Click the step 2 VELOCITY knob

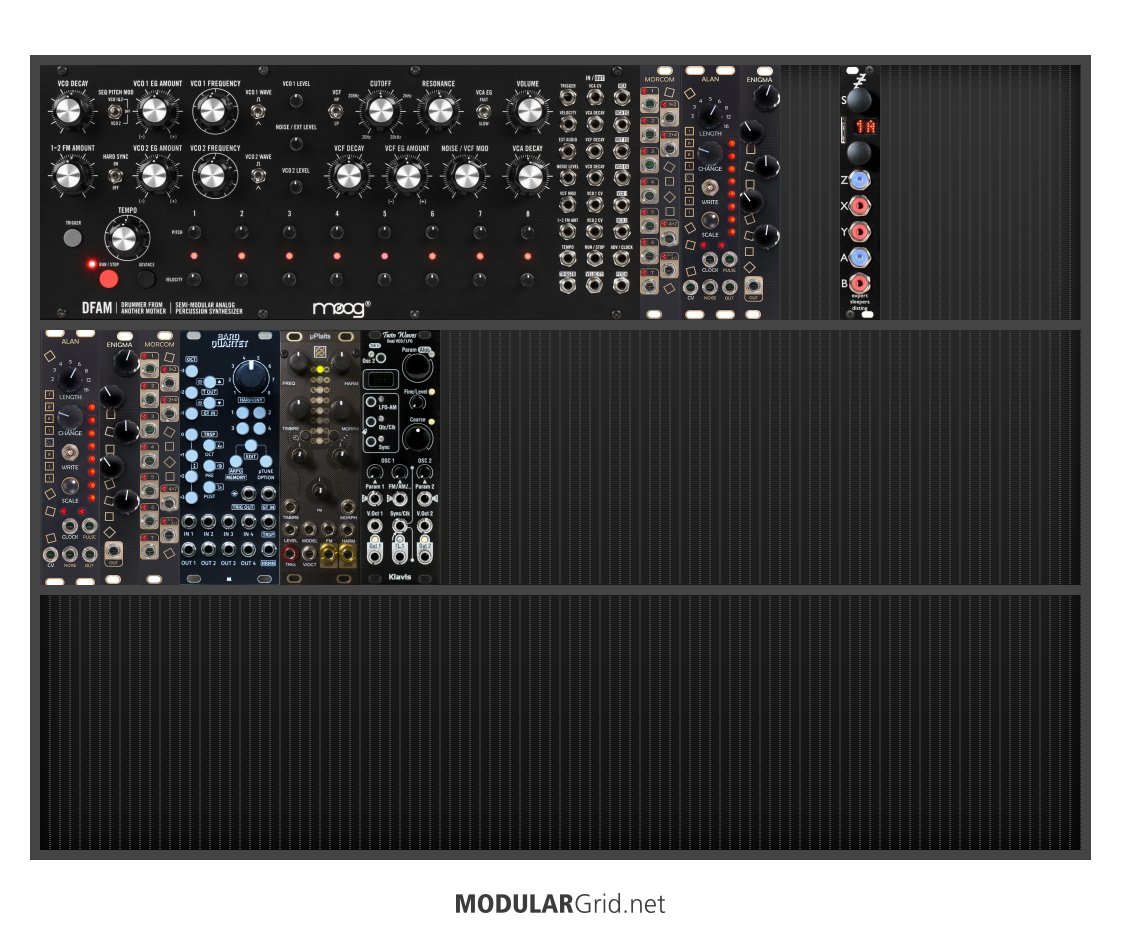tap(242, 279)
